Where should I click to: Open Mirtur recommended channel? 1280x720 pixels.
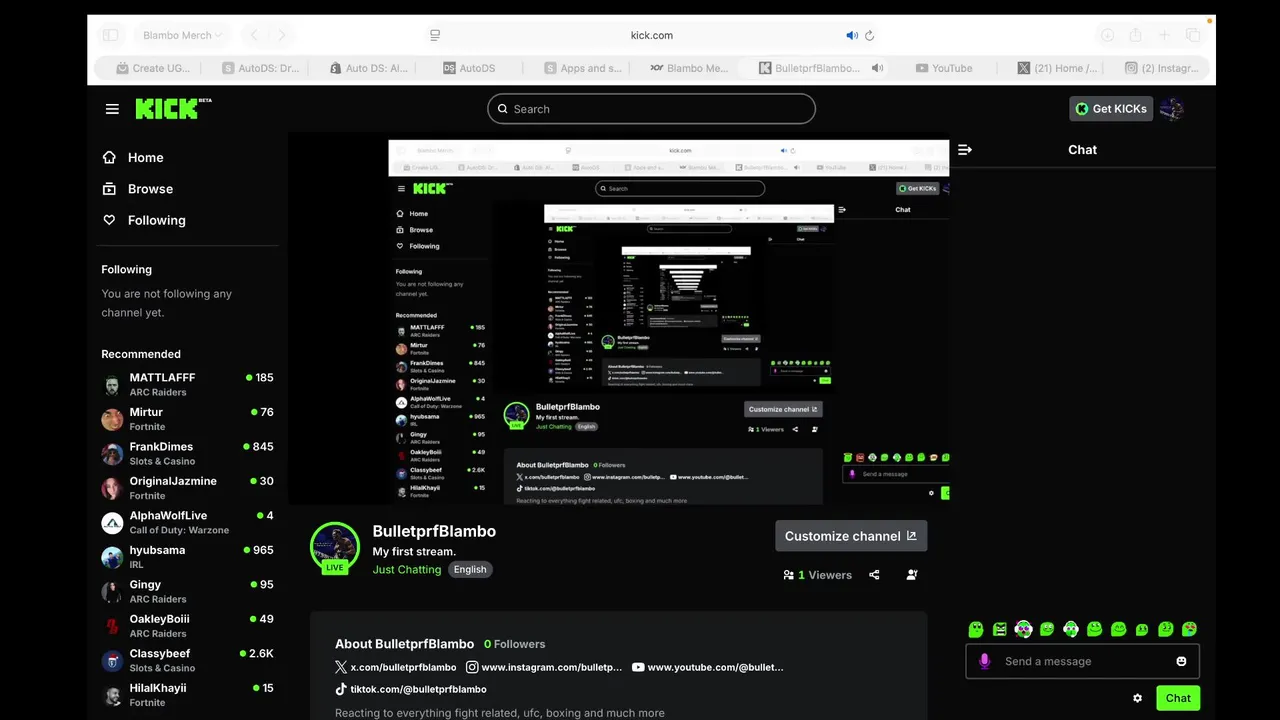pyautogui.click(x=187, y=419)
